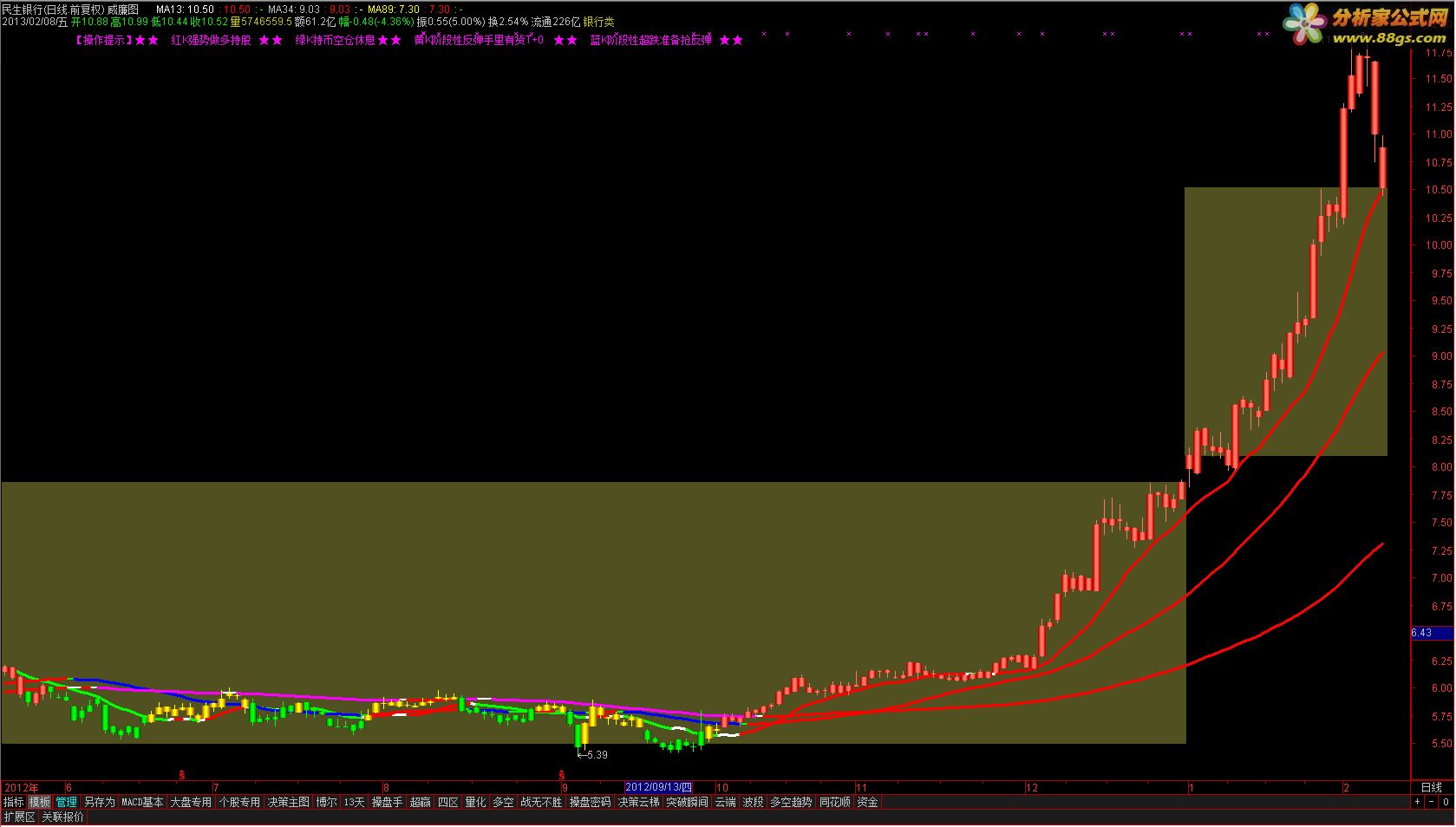This screenshot has height=827, width=1456.
Task: Click the 8.00 price level on axis
Action: pyautogui.click(x=1440, y=467)
